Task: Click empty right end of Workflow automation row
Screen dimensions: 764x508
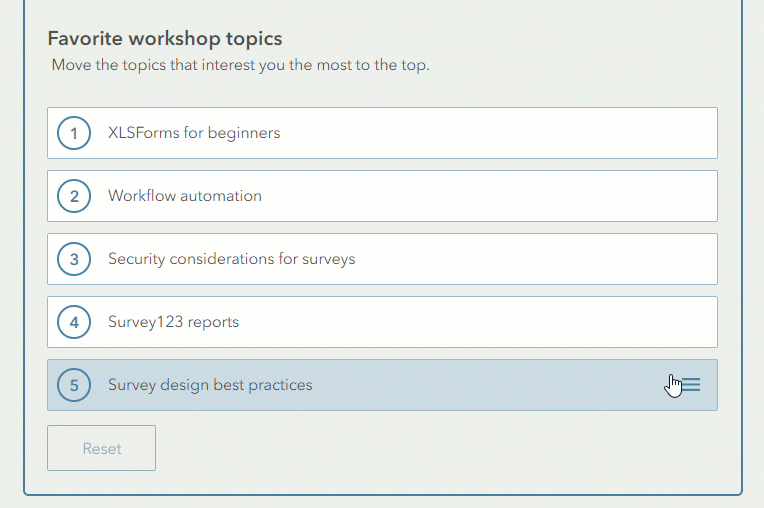Action: click(x=650, y=196)
